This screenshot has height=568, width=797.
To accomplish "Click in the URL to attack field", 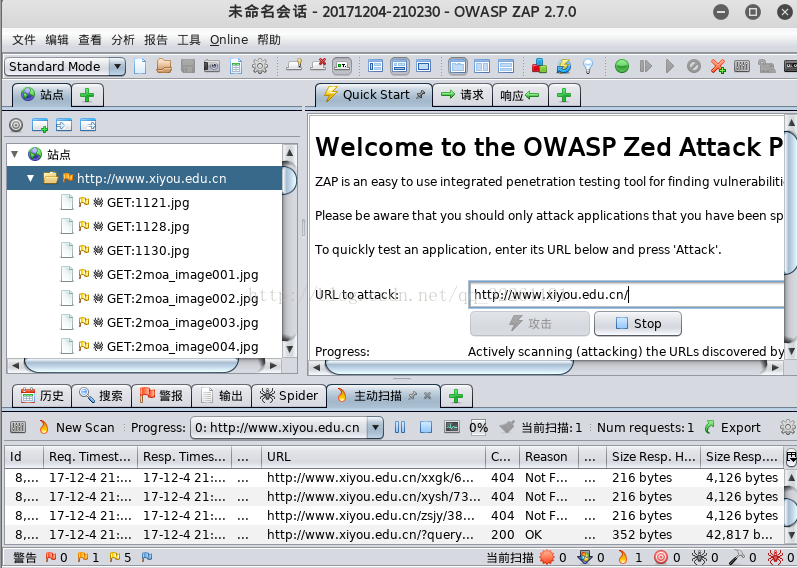I will click(628, 294).
